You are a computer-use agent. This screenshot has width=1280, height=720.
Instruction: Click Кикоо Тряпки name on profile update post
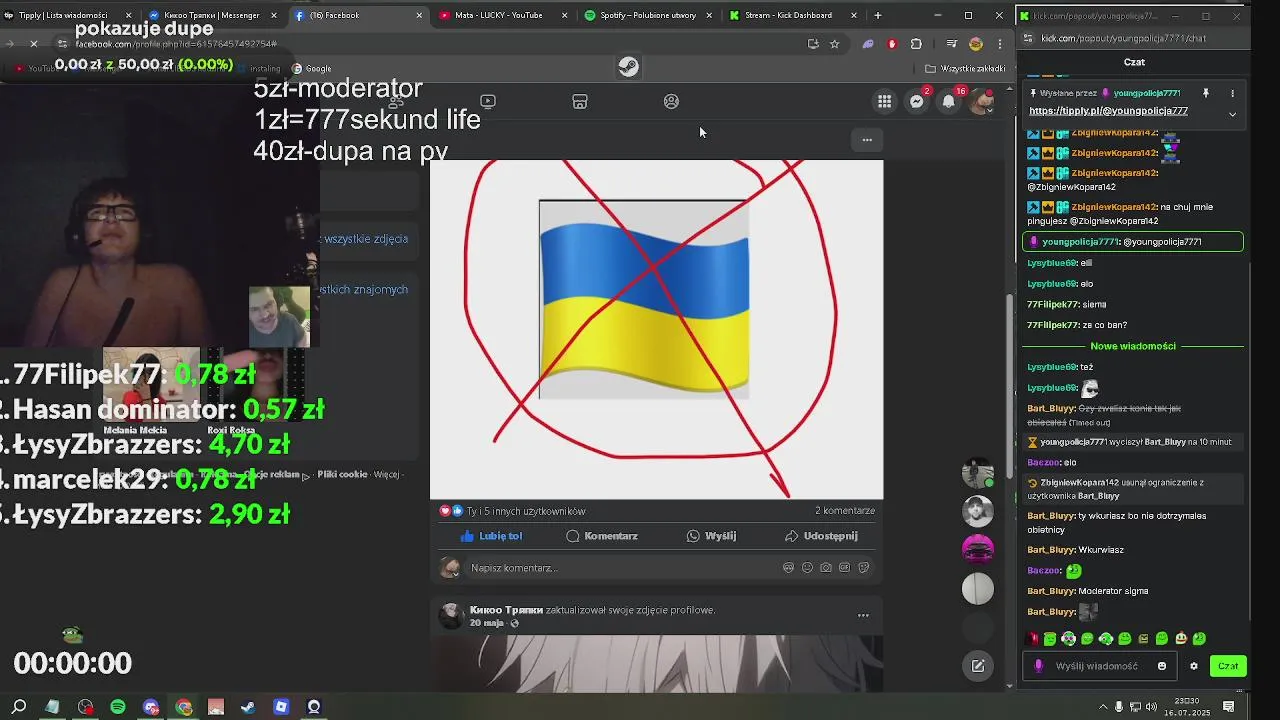[x=506, y=610]
